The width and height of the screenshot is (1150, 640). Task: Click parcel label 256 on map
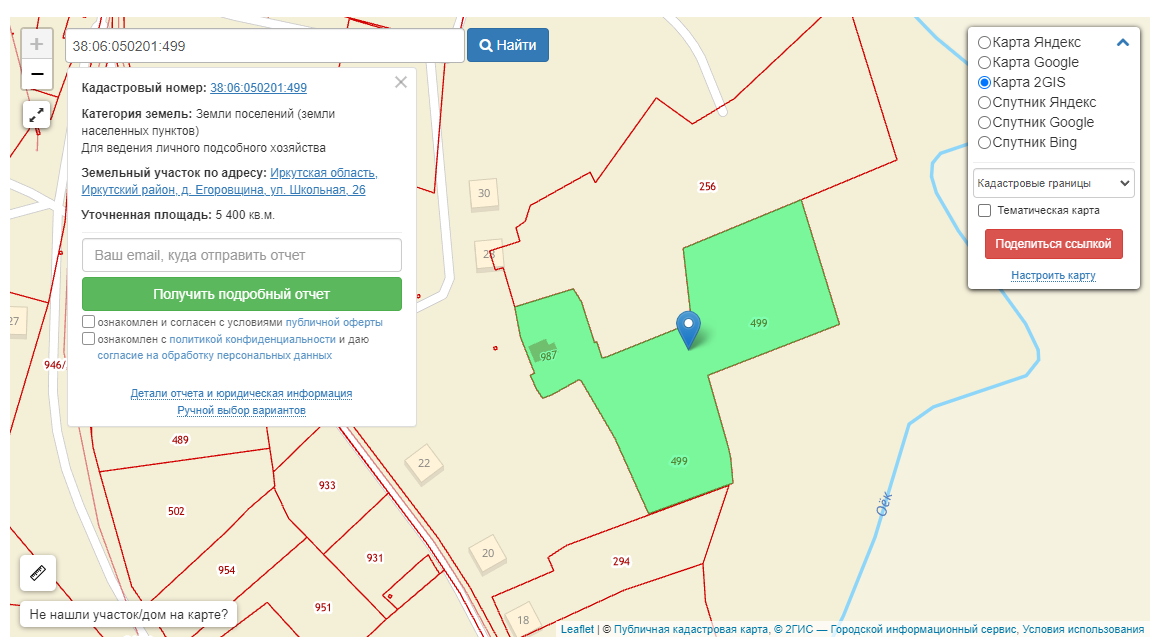pos(707,186)
